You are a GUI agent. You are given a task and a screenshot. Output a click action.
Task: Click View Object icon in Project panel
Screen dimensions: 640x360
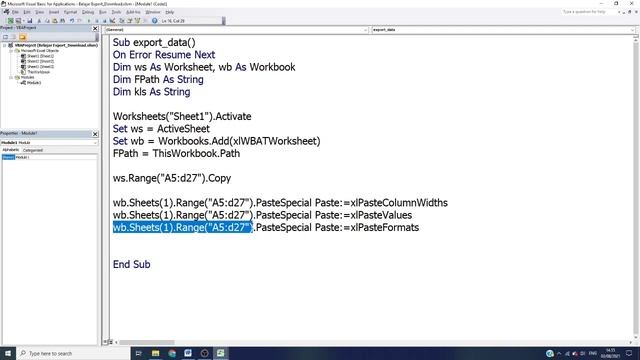pos(13,37)
